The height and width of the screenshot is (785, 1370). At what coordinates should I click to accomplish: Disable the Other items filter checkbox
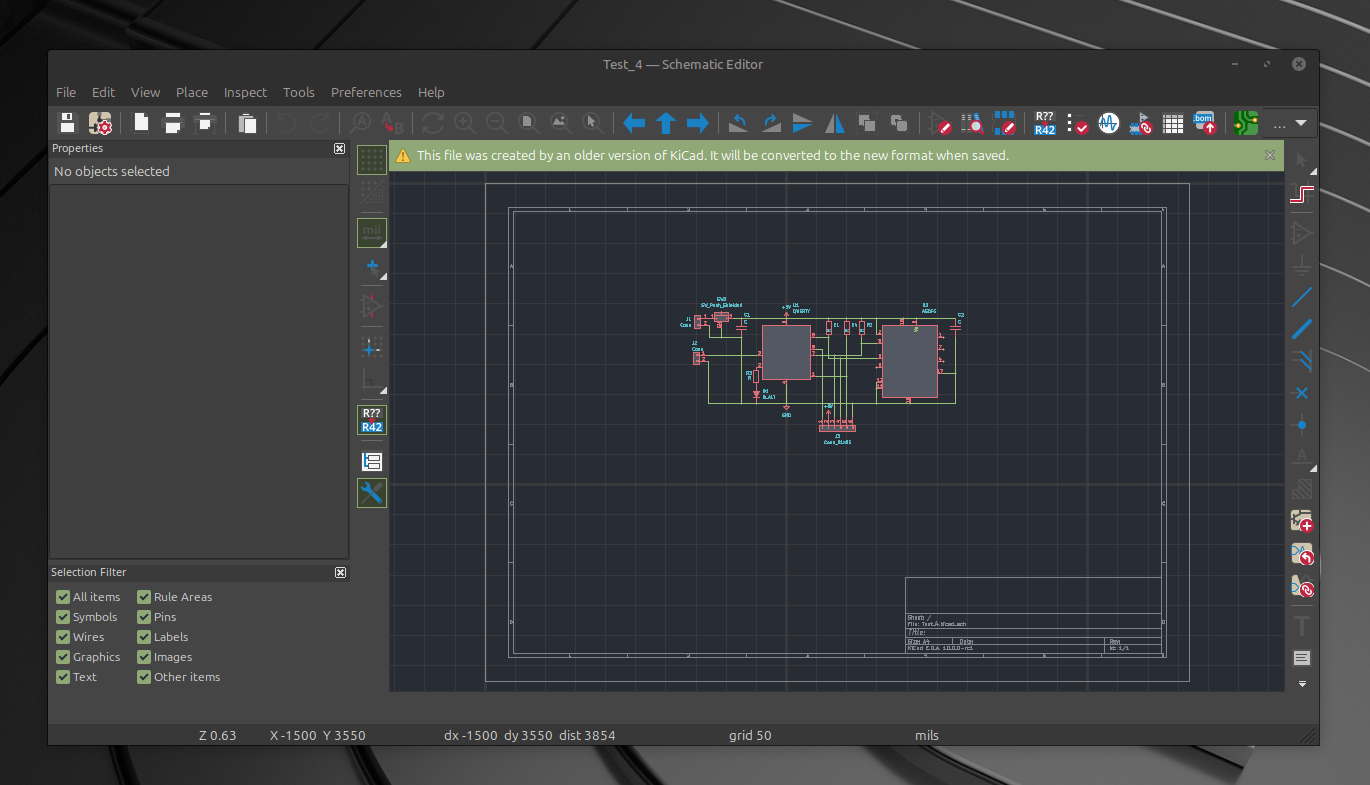click(x=144, y=677)
